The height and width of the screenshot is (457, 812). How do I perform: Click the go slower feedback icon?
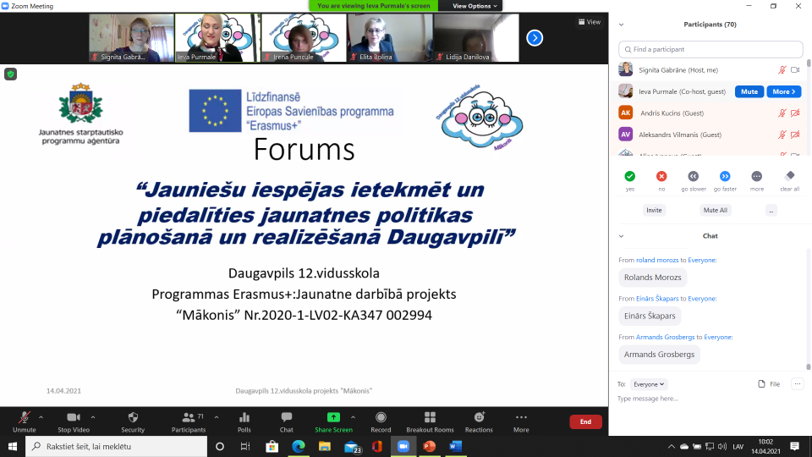[x=693, y=177]
